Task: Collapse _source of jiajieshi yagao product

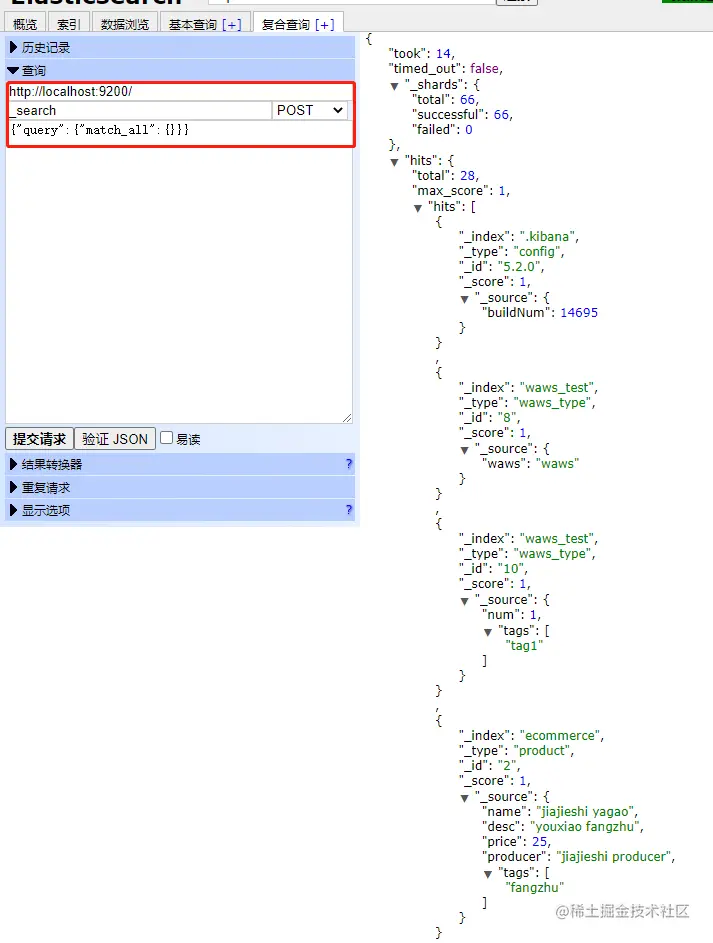Action: (465, 798)
